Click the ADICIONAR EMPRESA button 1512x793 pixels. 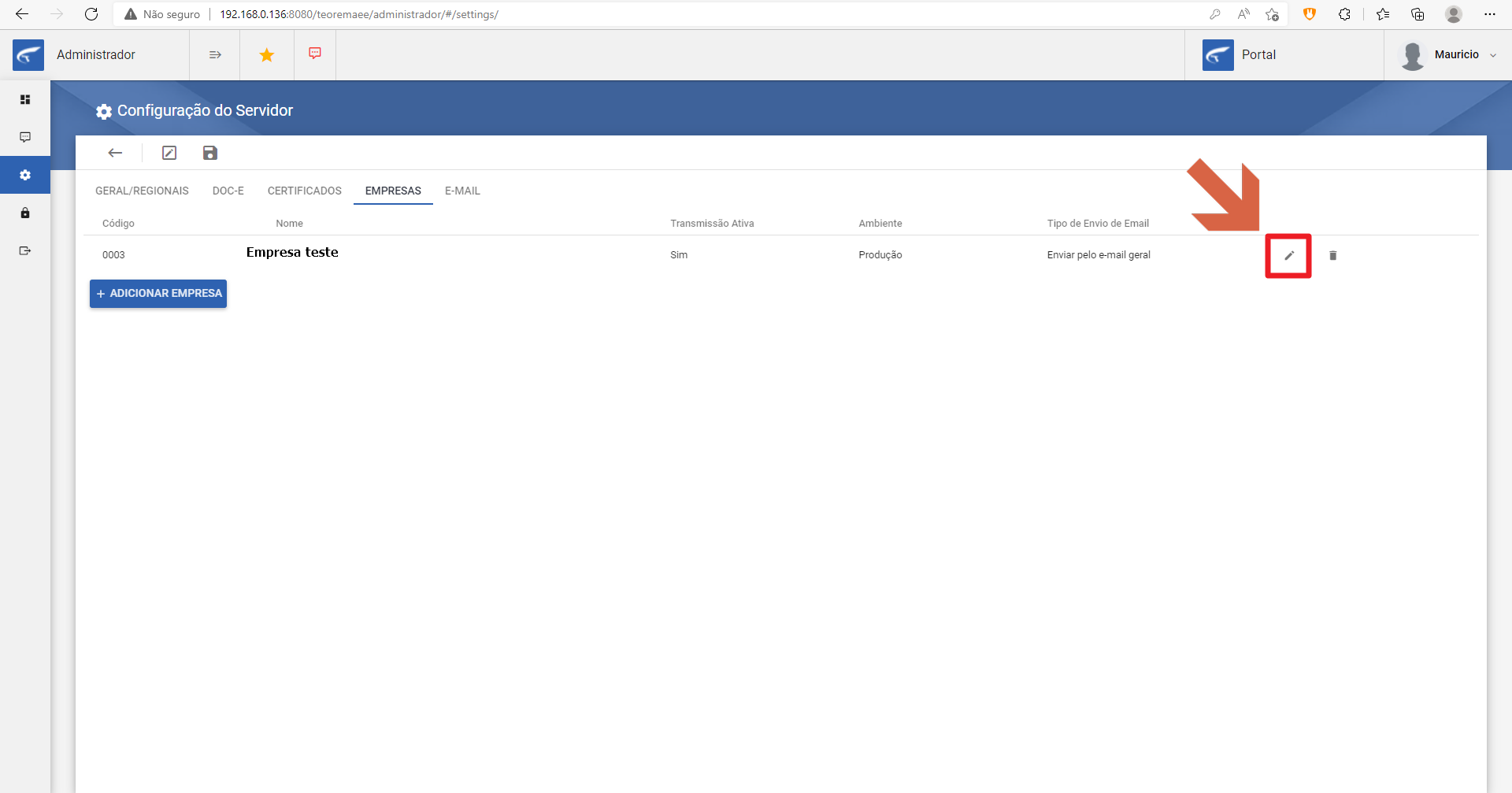pyautogui.click(x=158, y=294)
